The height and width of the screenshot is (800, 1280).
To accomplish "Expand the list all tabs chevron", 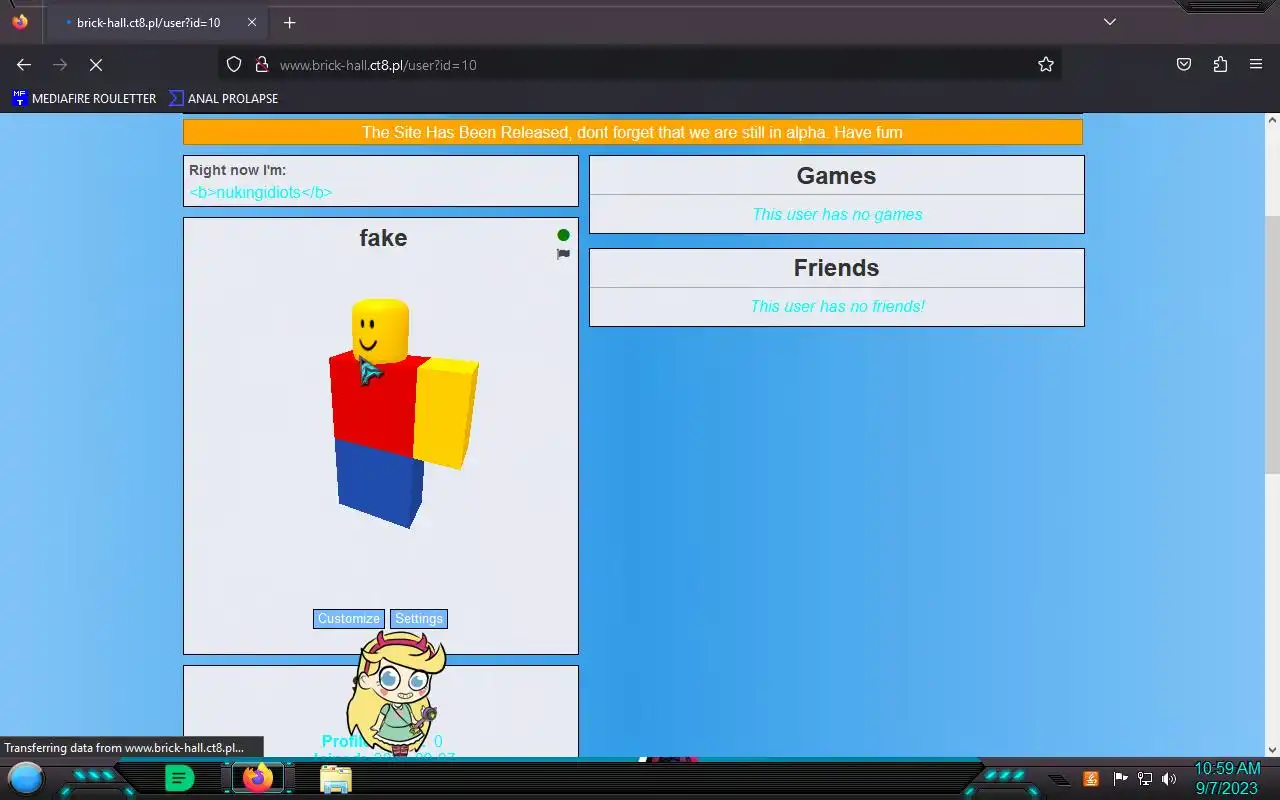I will point(1110,22).
